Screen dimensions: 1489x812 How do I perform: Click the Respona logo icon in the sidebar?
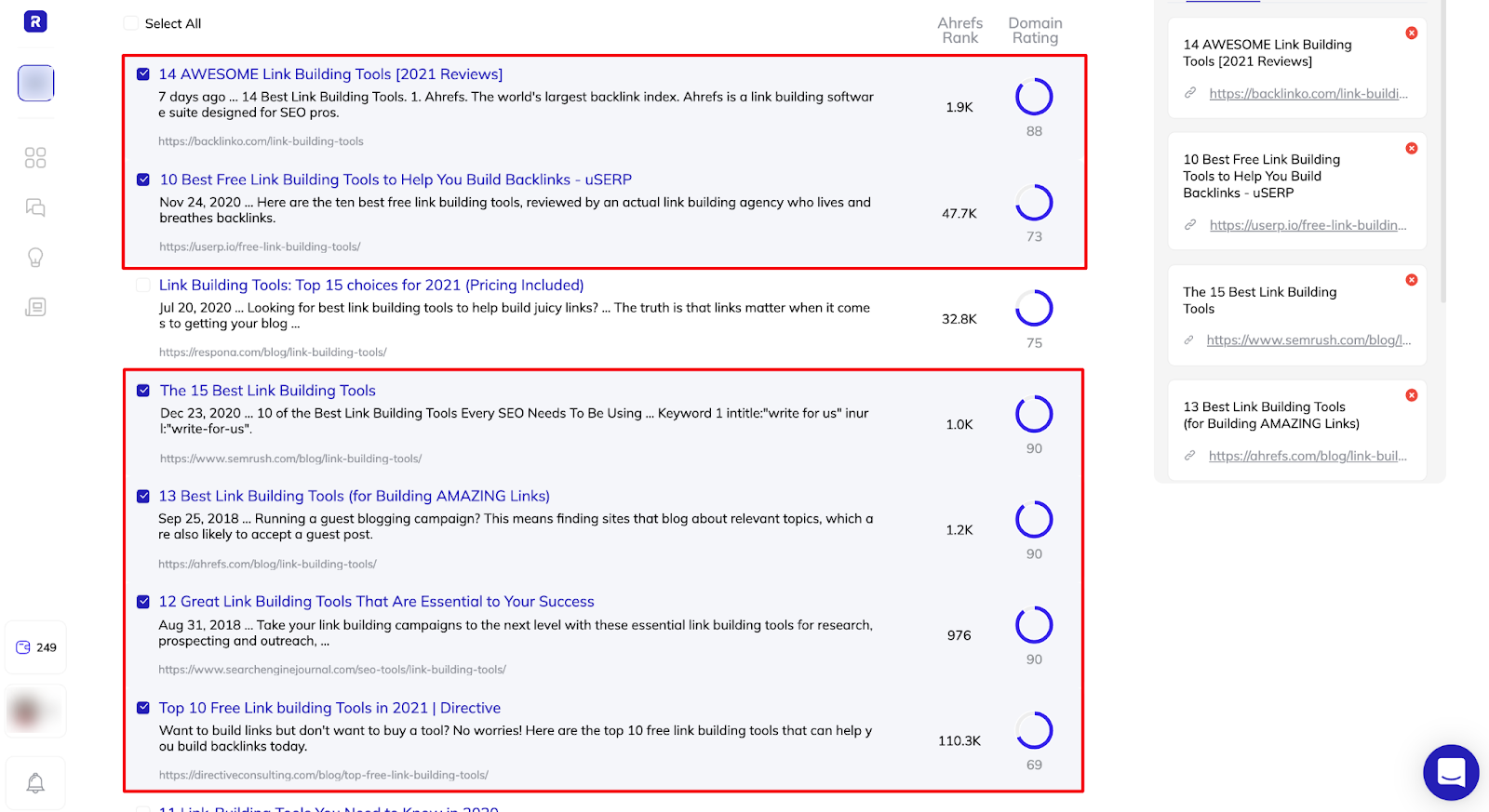(x=35, y=21)
